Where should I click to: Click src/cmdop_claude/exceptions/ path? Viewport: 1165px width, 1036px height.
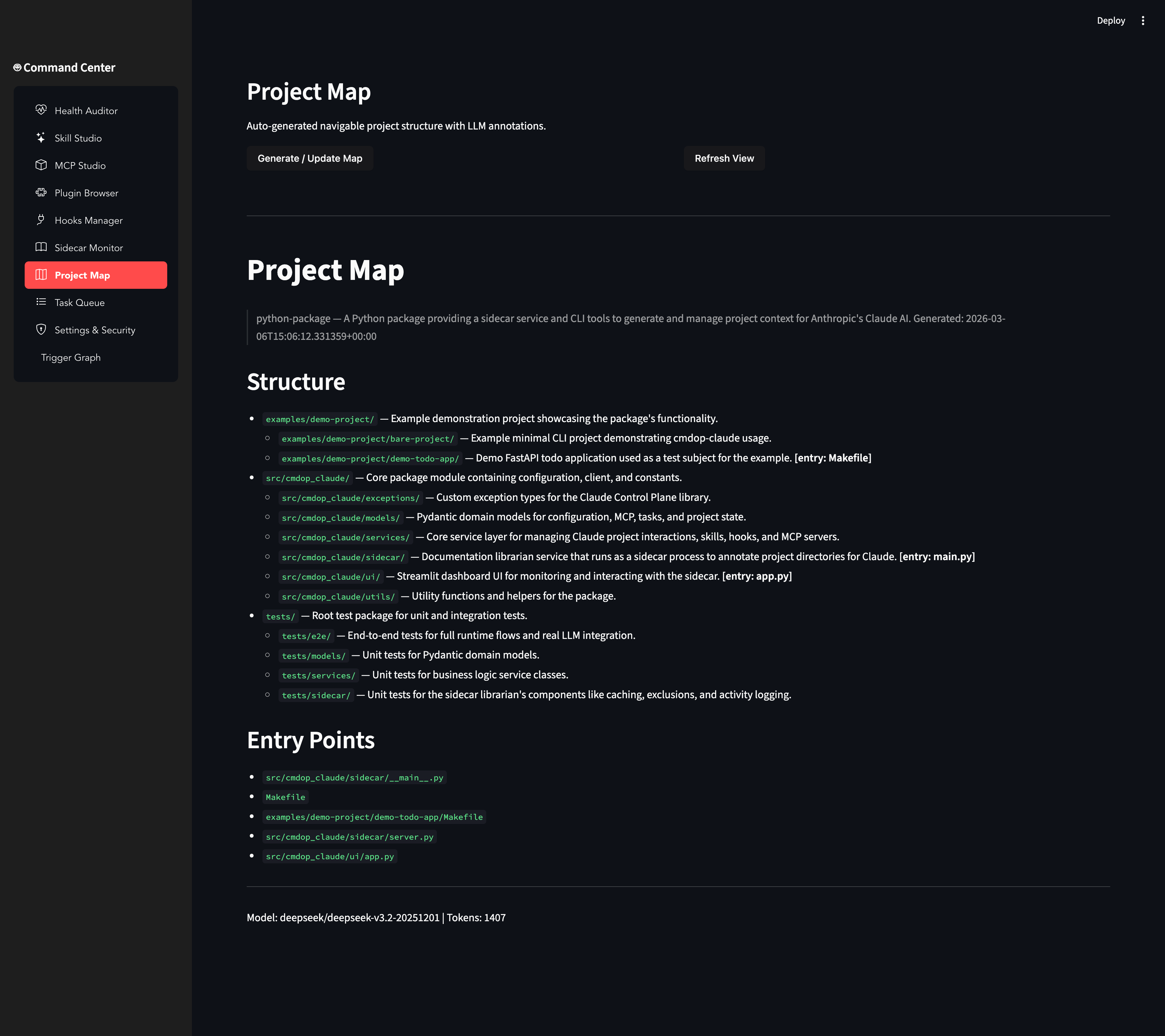pos(351,498)
